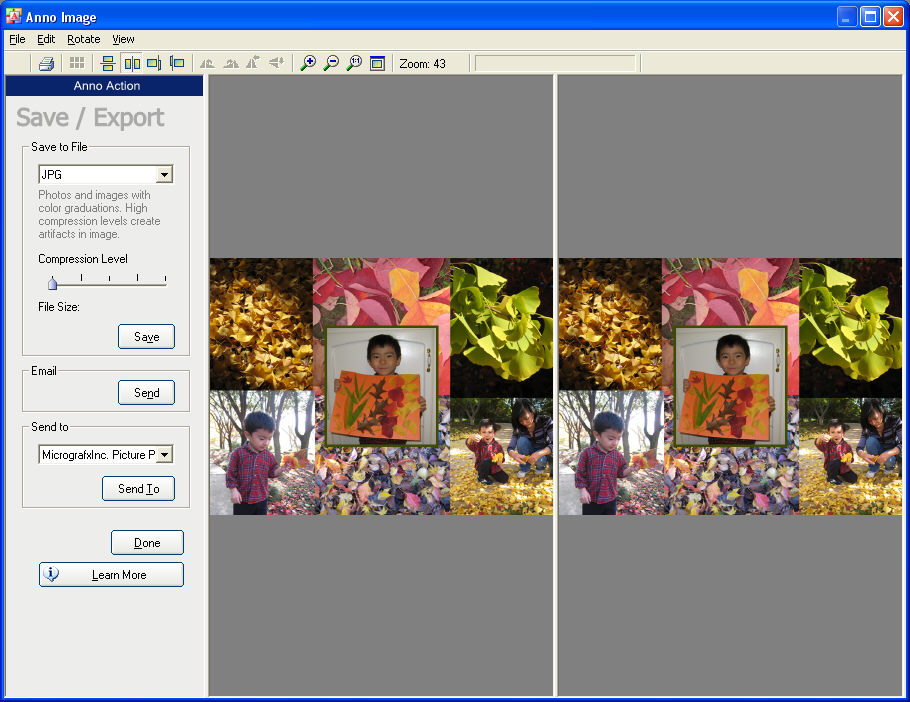Viewport: 910px width, 702px height.
Task: Select the top-bottom split view icon
Action: click(108, 63)
